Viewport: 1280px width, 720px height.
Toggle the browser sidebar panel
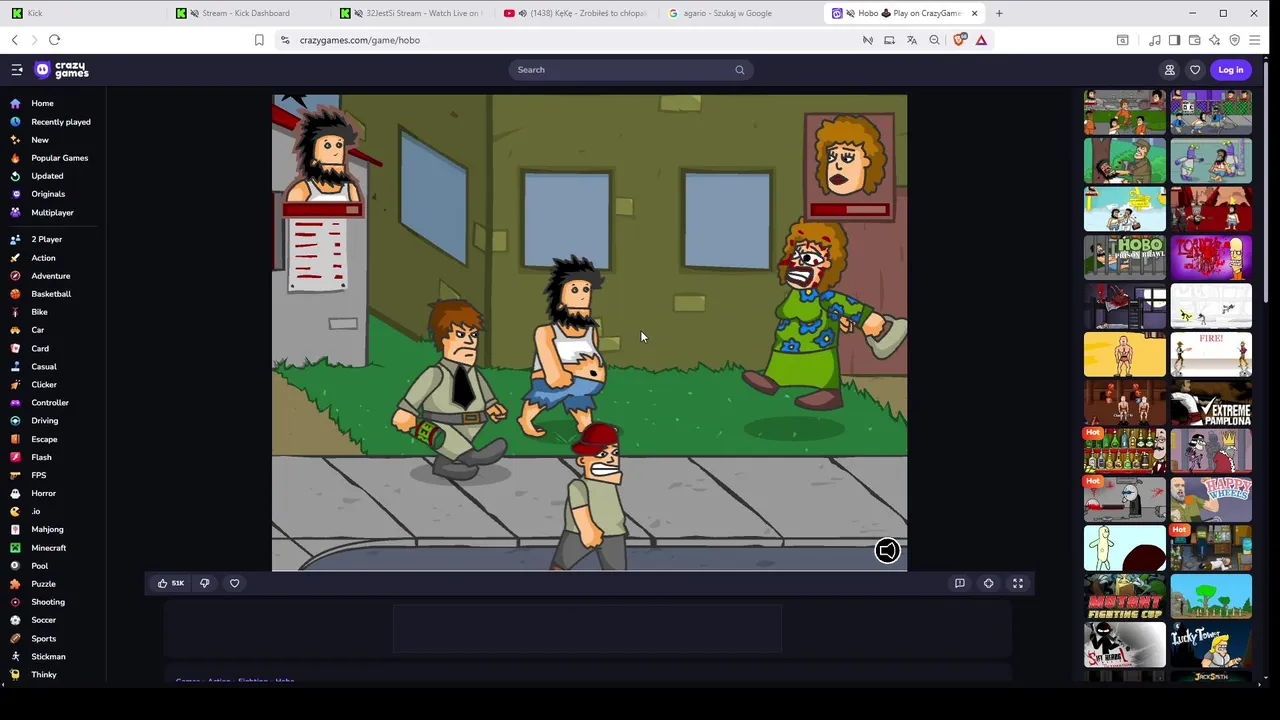[1175, 40]
